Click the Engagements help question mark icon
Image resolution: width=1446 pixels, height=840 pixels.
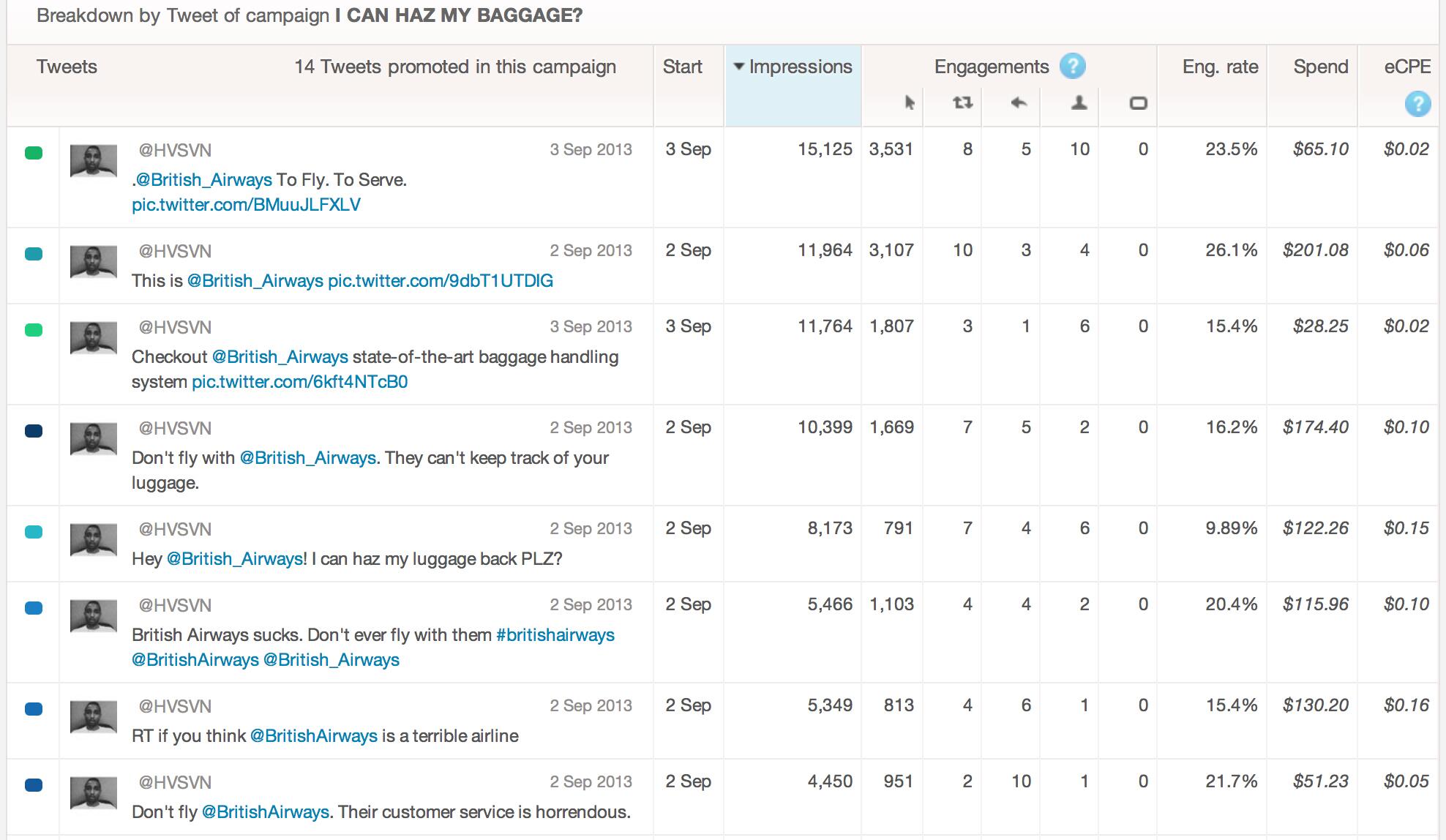tap(1072, 67)
